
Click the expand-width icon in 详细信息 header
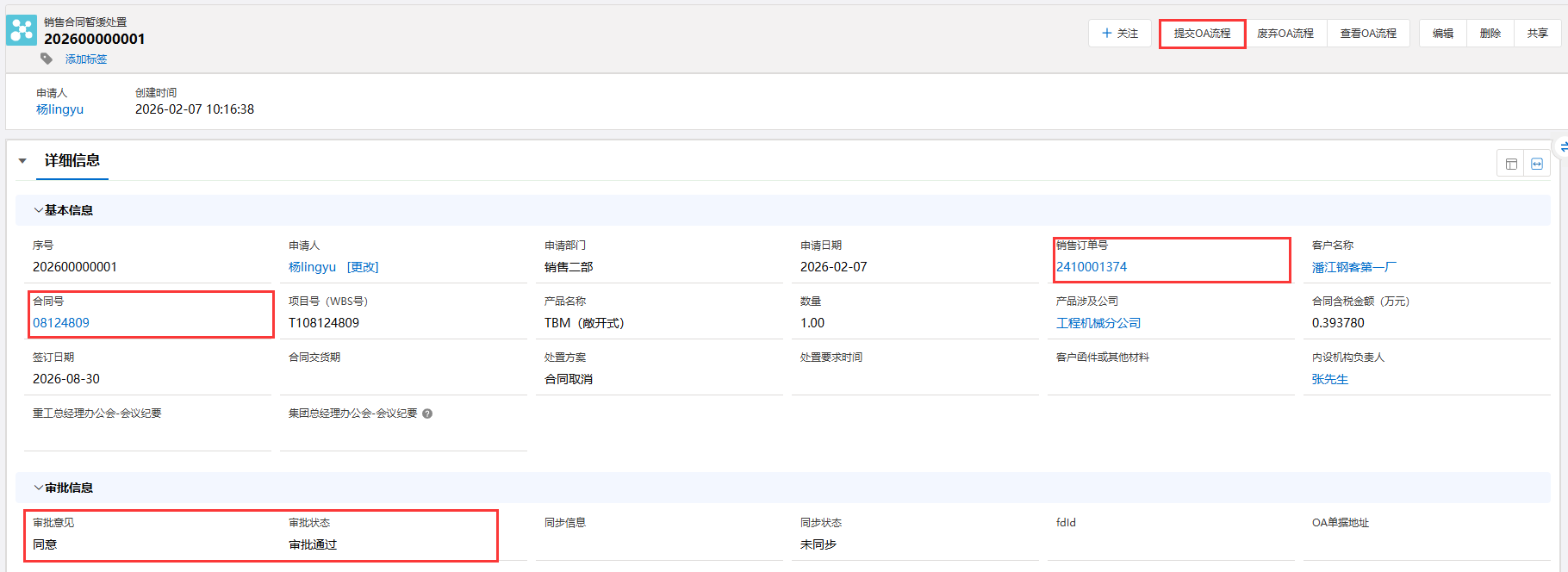(1537, 164)
